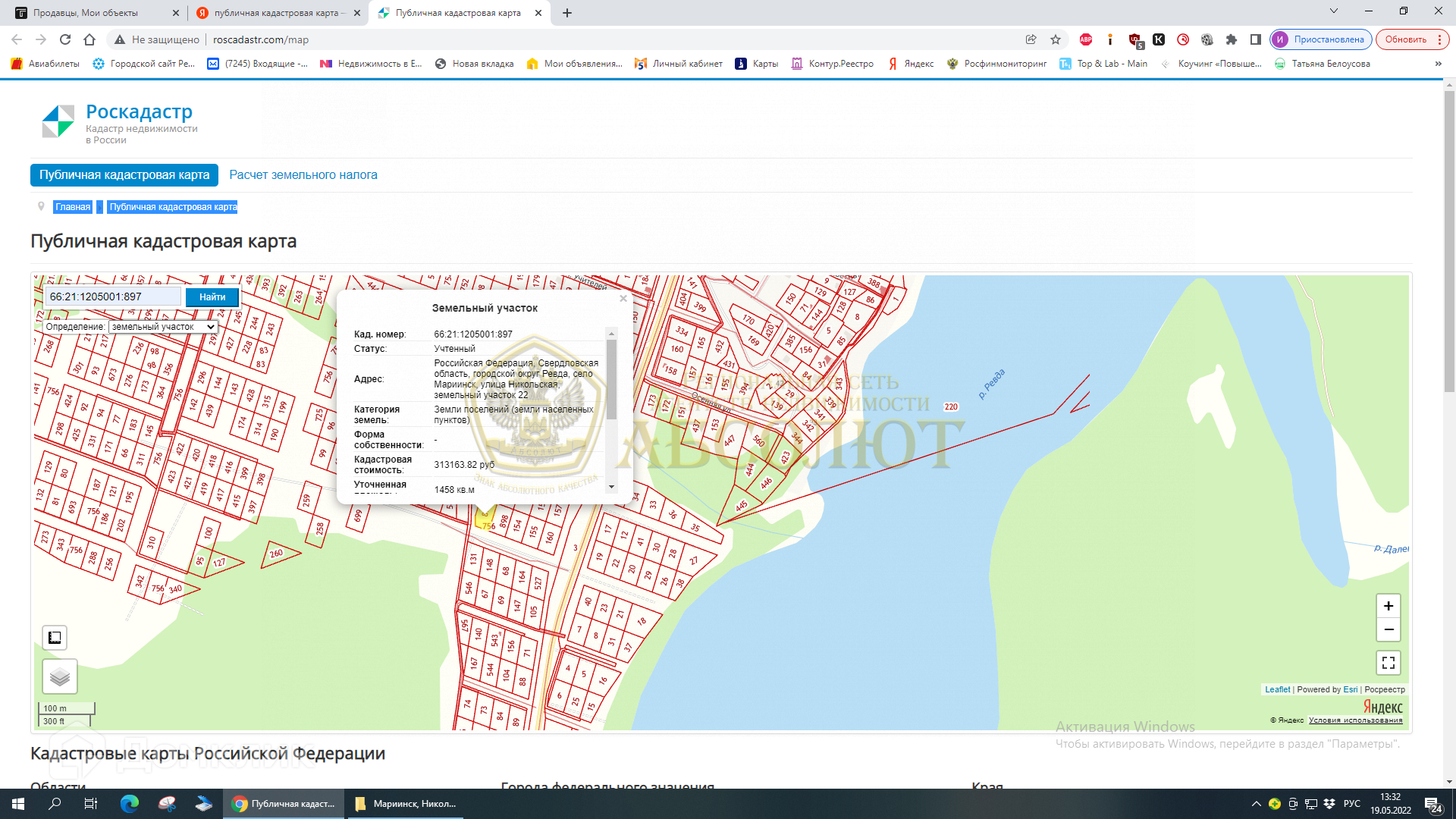Image resolution: width=1456 pixels, height=819 pixels.
Task: Open the tab search dropdown arrow
Action: tap(1334, 11)
